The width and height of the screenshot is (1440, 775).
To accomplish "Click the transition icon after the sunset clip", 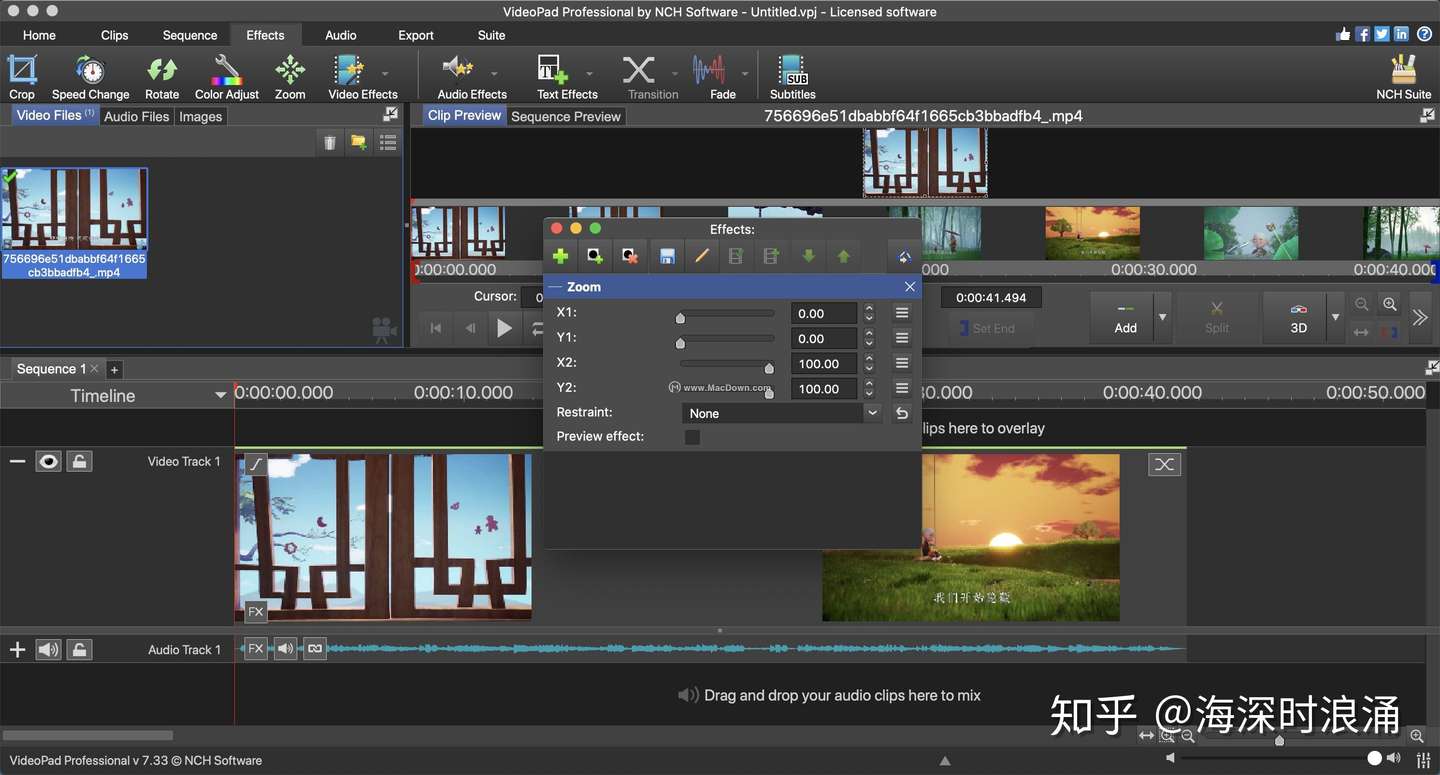I will coord(1164,464).
